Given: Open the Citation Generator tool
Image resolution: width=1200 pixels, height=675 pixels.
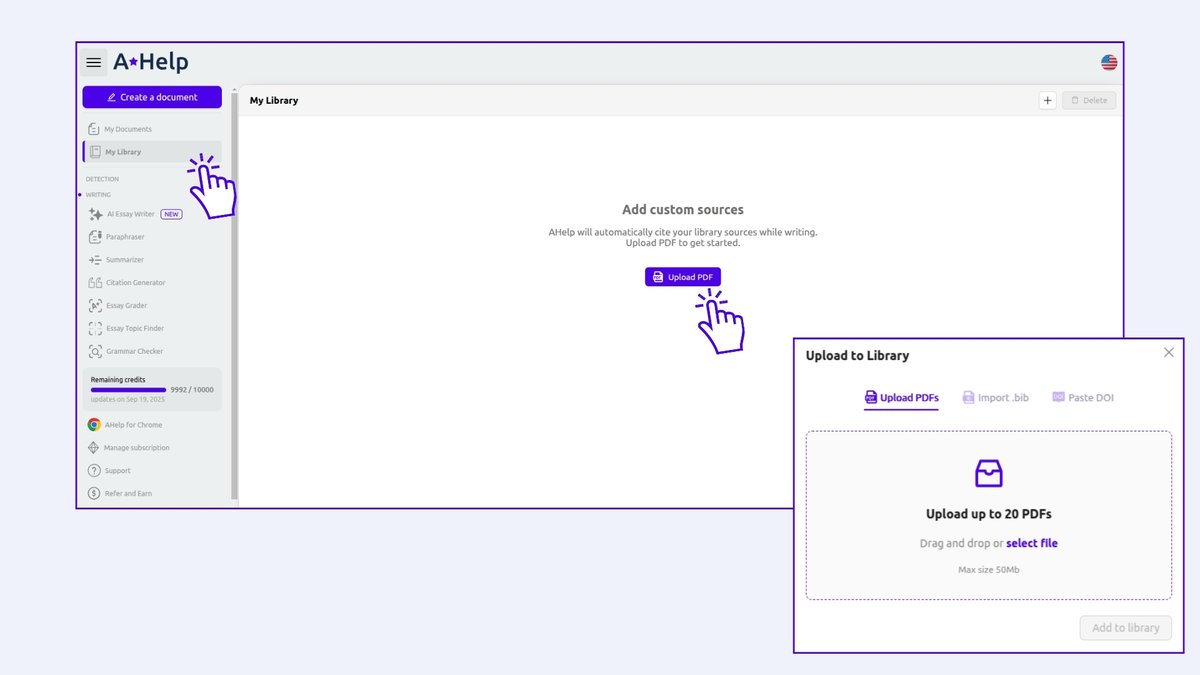Looking at the screenshot, I should (127, 283).
